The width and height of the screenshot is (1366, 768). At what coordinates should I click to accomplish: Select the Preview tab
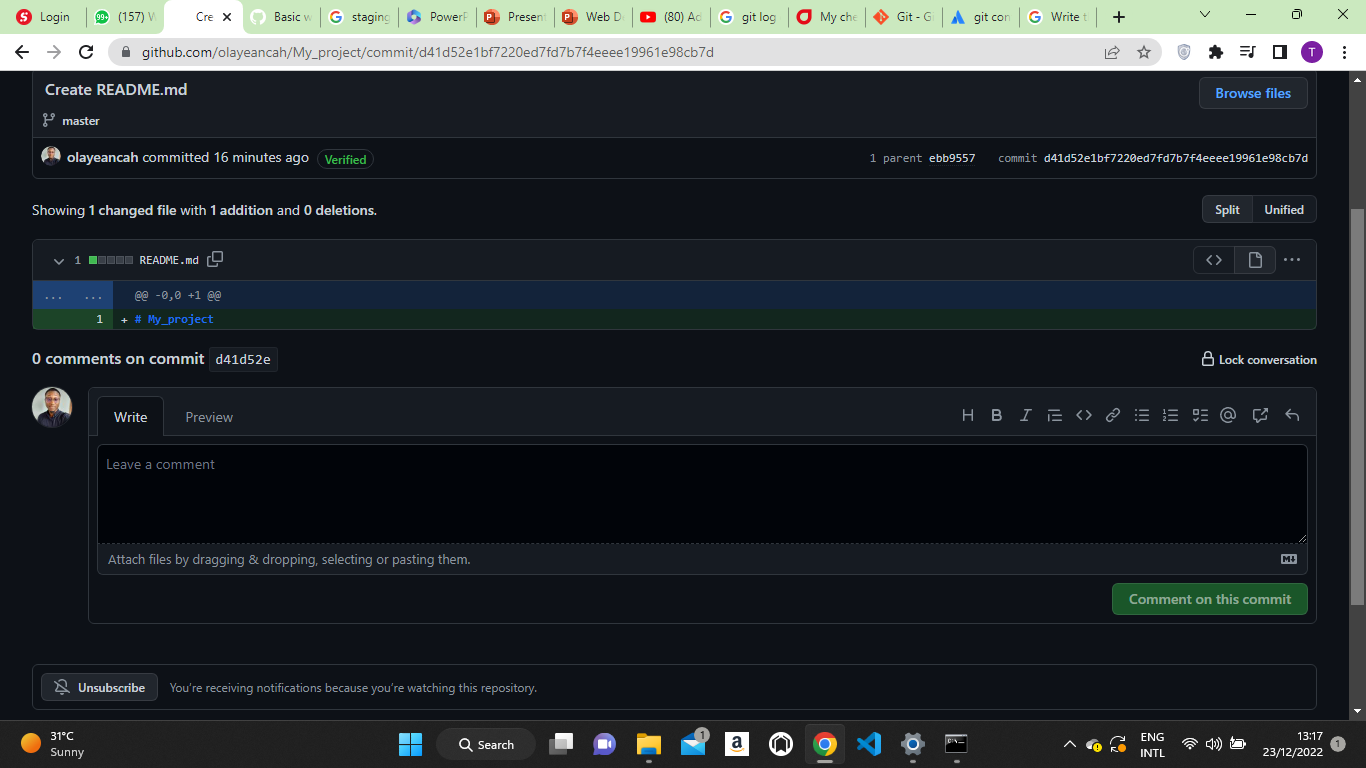(x=209, y=417)
